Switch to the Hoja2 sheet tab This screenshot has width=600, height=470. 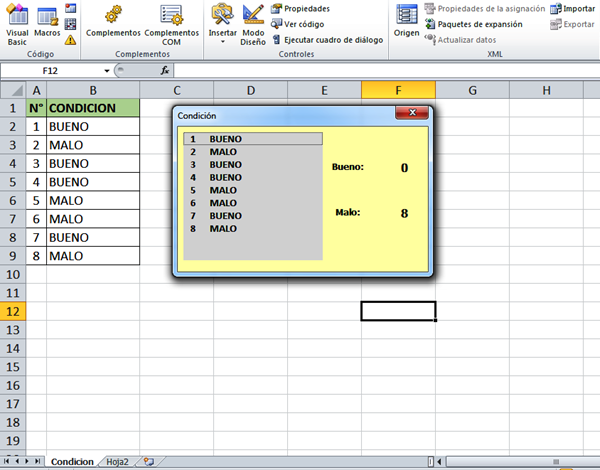tap(117, 462)
